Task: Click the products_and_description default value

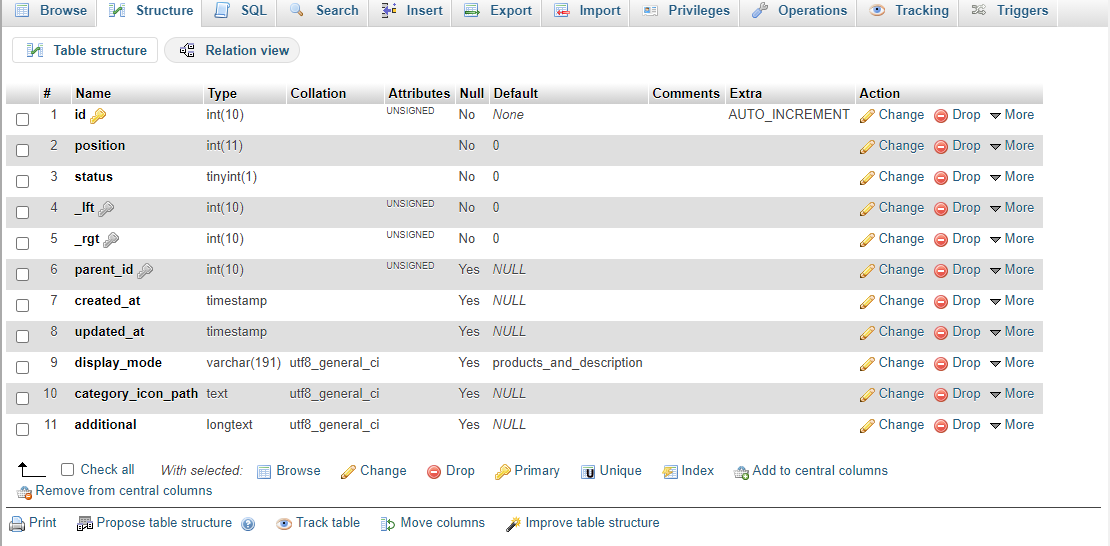Action: [x=568, y=363]
